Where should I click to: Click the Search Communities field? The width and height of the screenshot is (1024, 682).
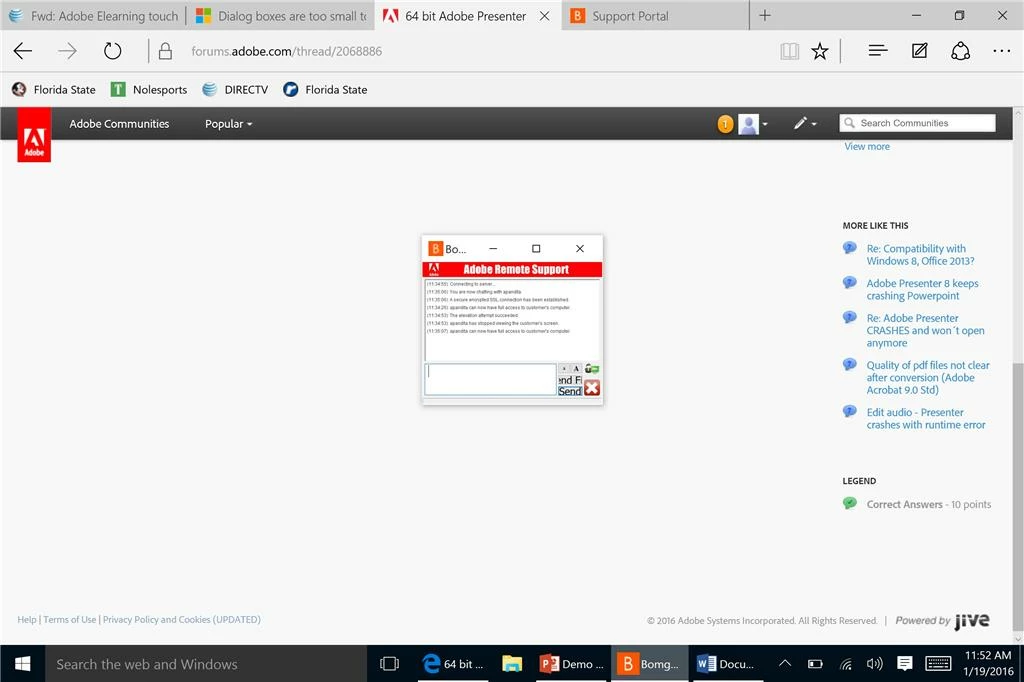click(x=917, y=123)
